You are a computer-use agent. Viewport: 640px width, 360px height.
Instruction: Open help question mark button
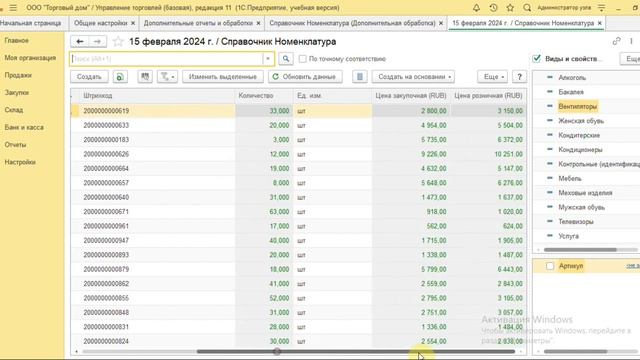point(519,77)
